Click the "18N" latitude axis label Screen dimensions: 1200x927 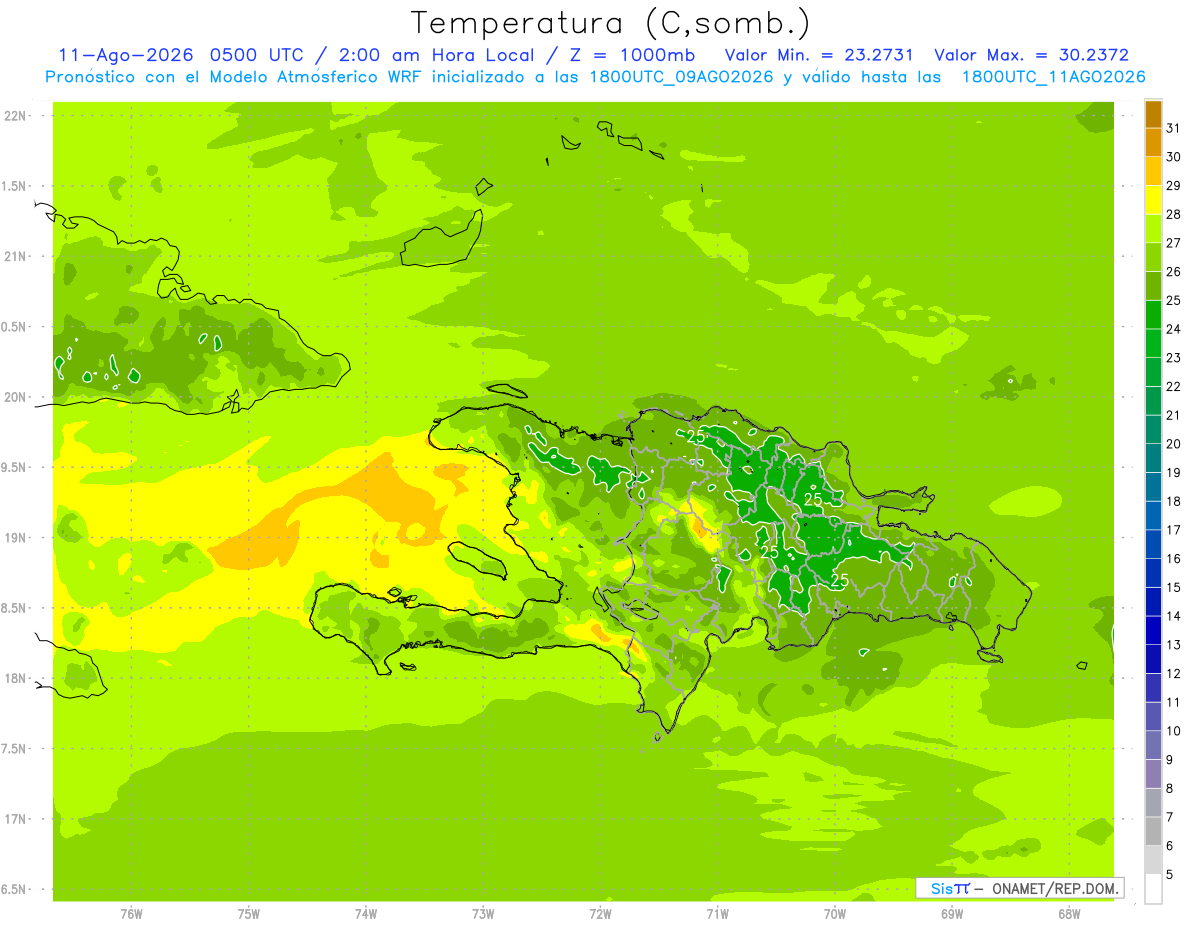pyautogui.click(x=14, y=678)
